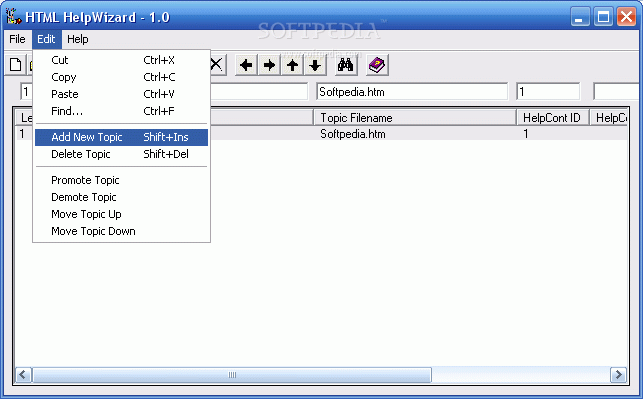Click the binoculars find icon

(x=346, y=65)
